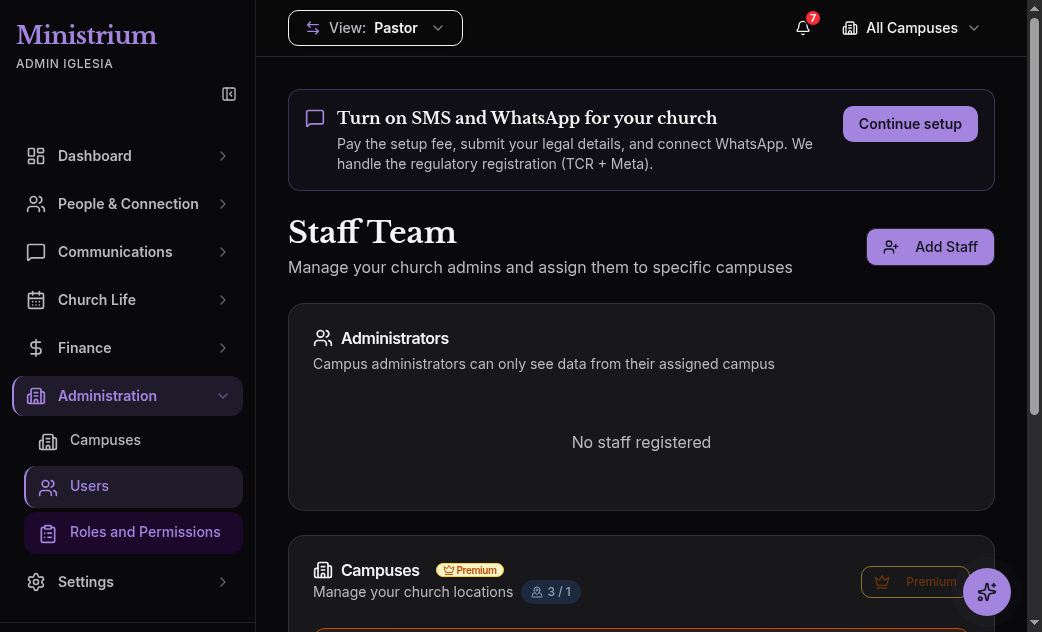Click the Ministrium logo
The width and height of the screenshot is (1042, 632).
[x=86, y=35]
